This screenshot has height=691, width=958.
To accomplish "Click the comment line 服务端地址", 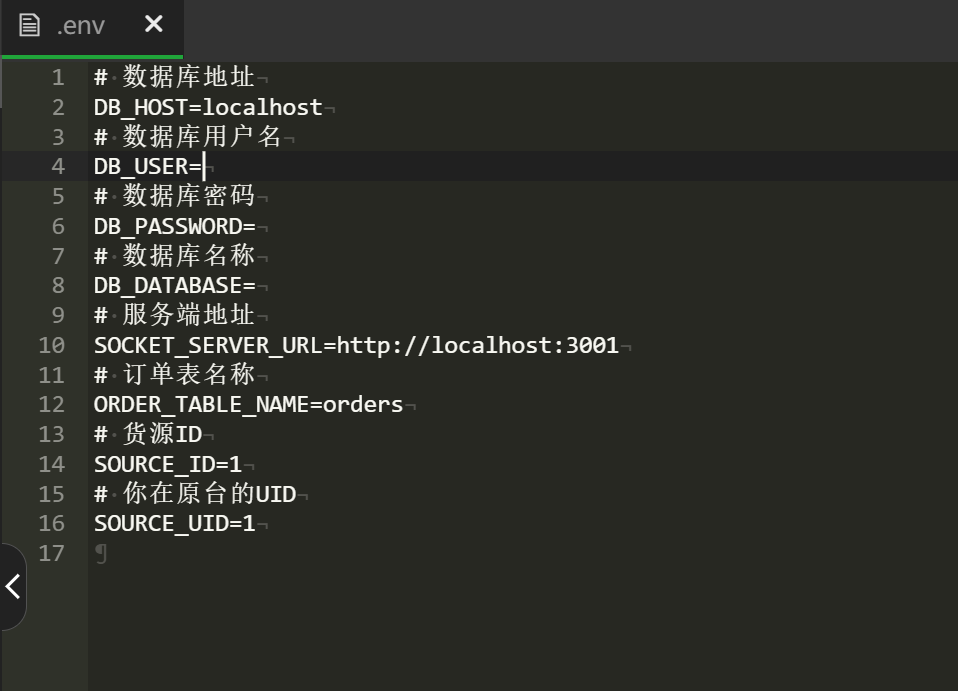I will tap(188, 316).
